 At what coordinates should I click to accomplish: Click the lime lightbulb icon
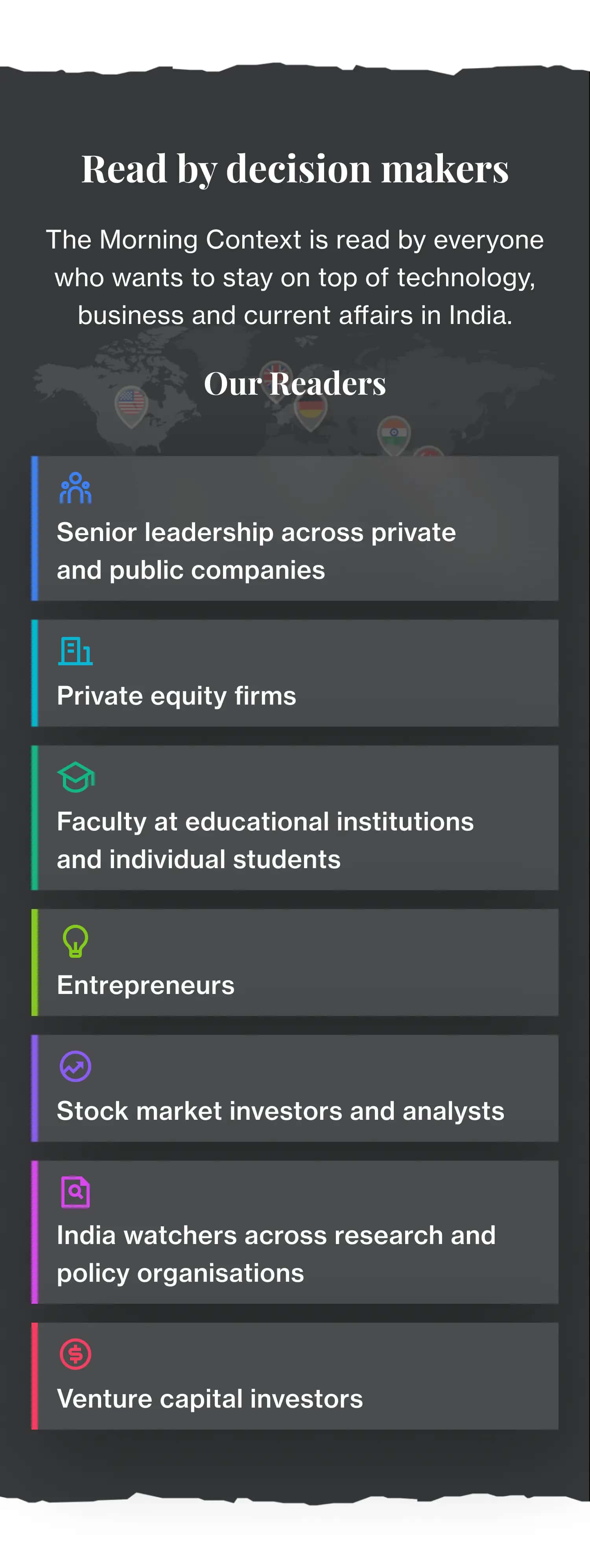pyautogui.click(x=76, y=941)
